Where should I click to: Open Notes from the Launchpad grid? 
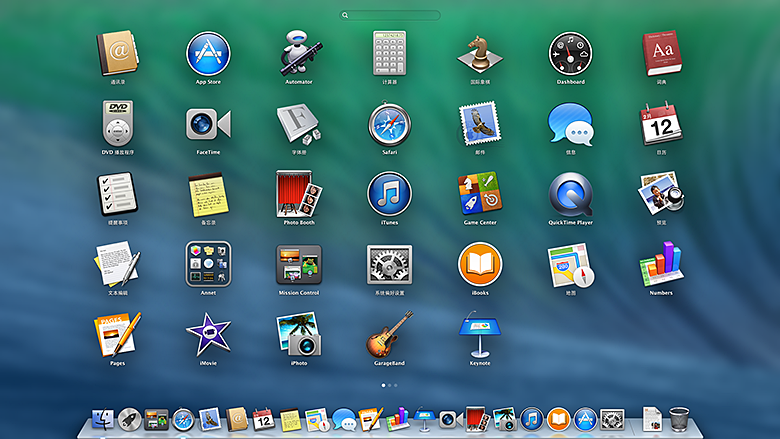208,194
